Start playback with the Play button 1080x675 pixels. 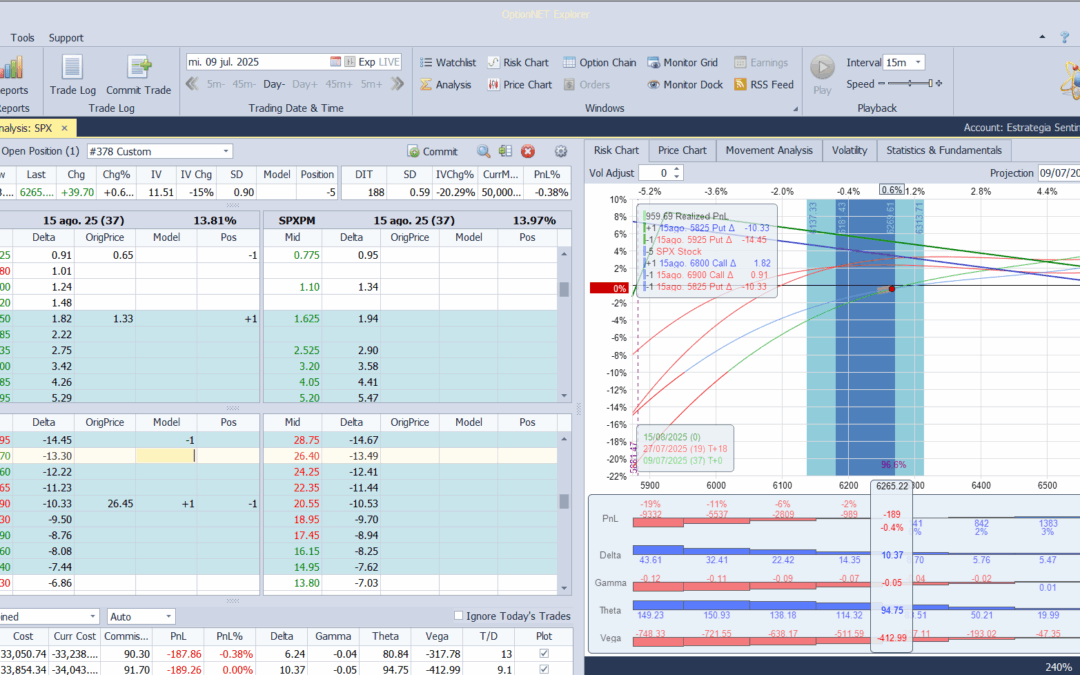click(822, 74)
